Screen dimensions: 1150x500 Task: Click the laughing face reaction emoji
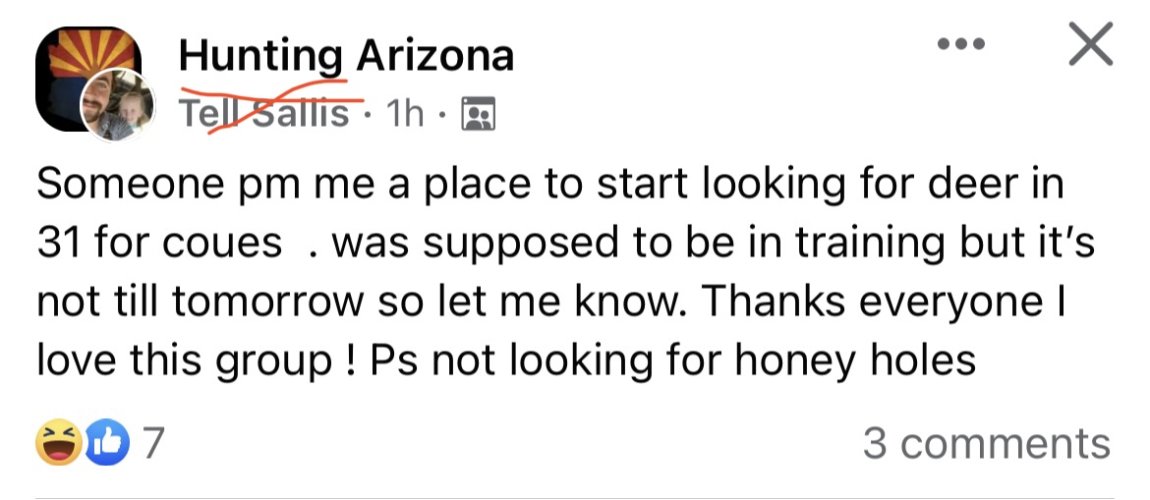click(x=57, y=444)
